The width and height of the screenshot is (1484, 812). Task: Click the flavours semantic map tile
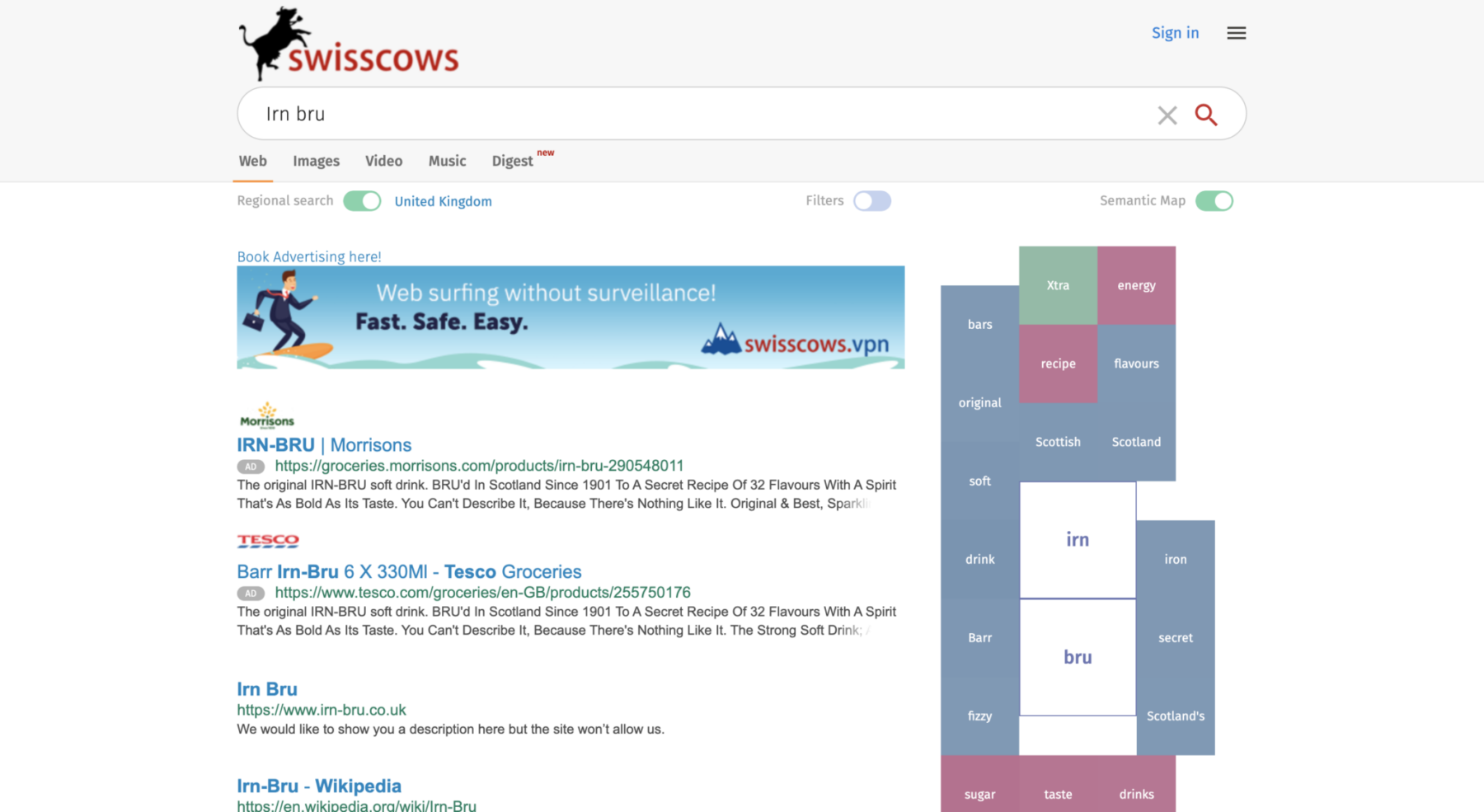(1136, 364)
